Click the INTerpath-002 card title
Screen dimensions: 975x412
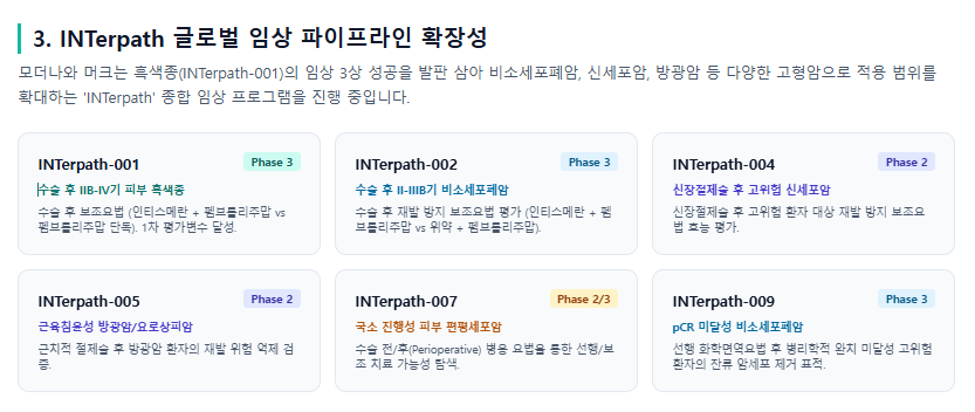406,165
